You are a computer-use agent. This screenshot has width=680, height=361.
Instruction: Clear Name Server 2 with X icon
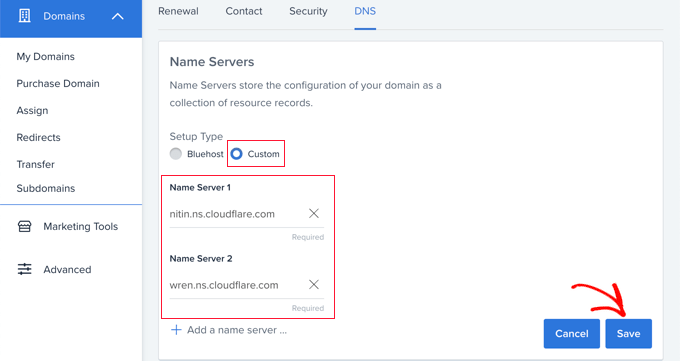(314, 285)
